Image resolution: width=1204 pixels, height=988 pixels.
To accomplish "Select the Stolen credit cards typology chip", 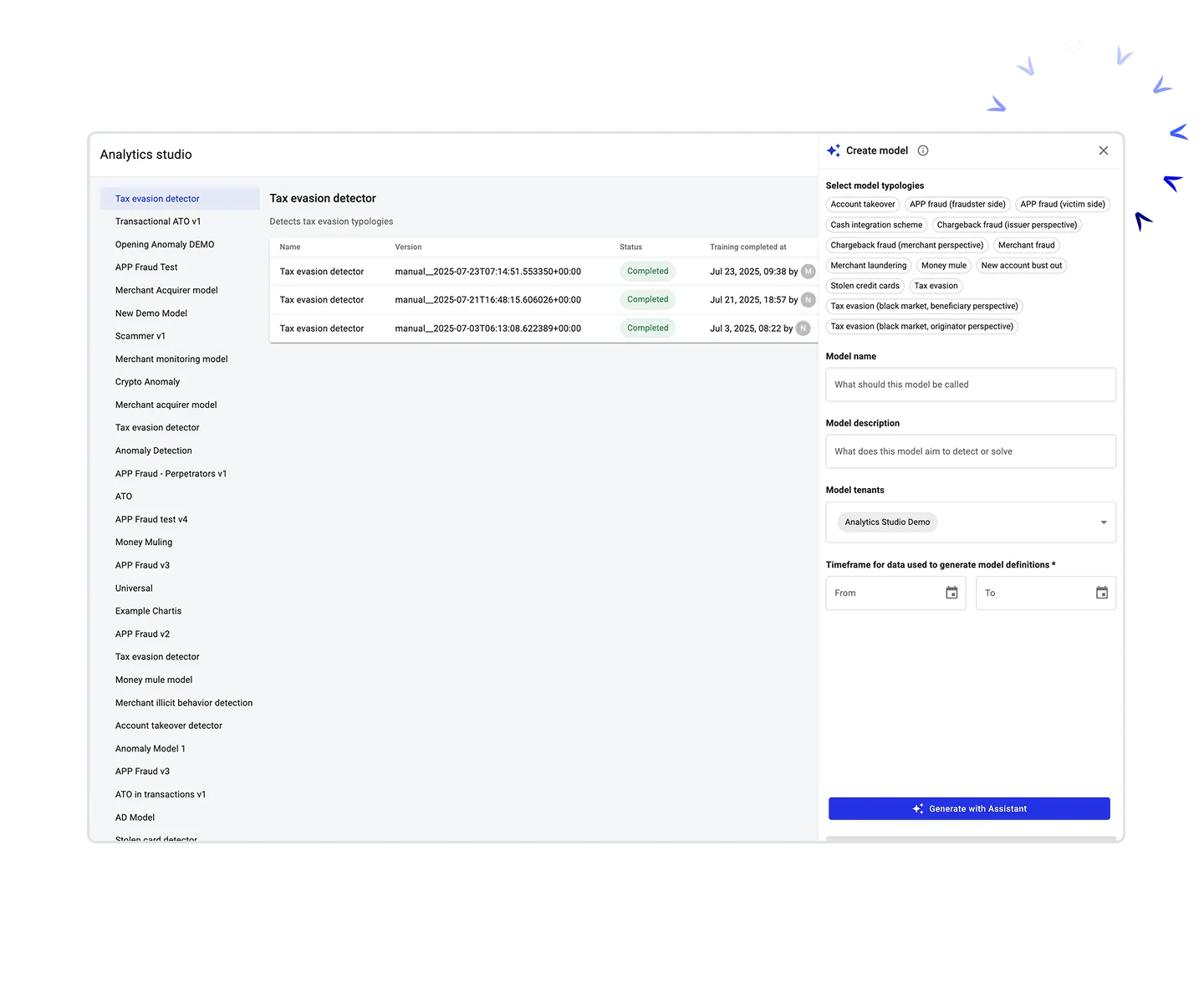I will [x=865, y=285].
